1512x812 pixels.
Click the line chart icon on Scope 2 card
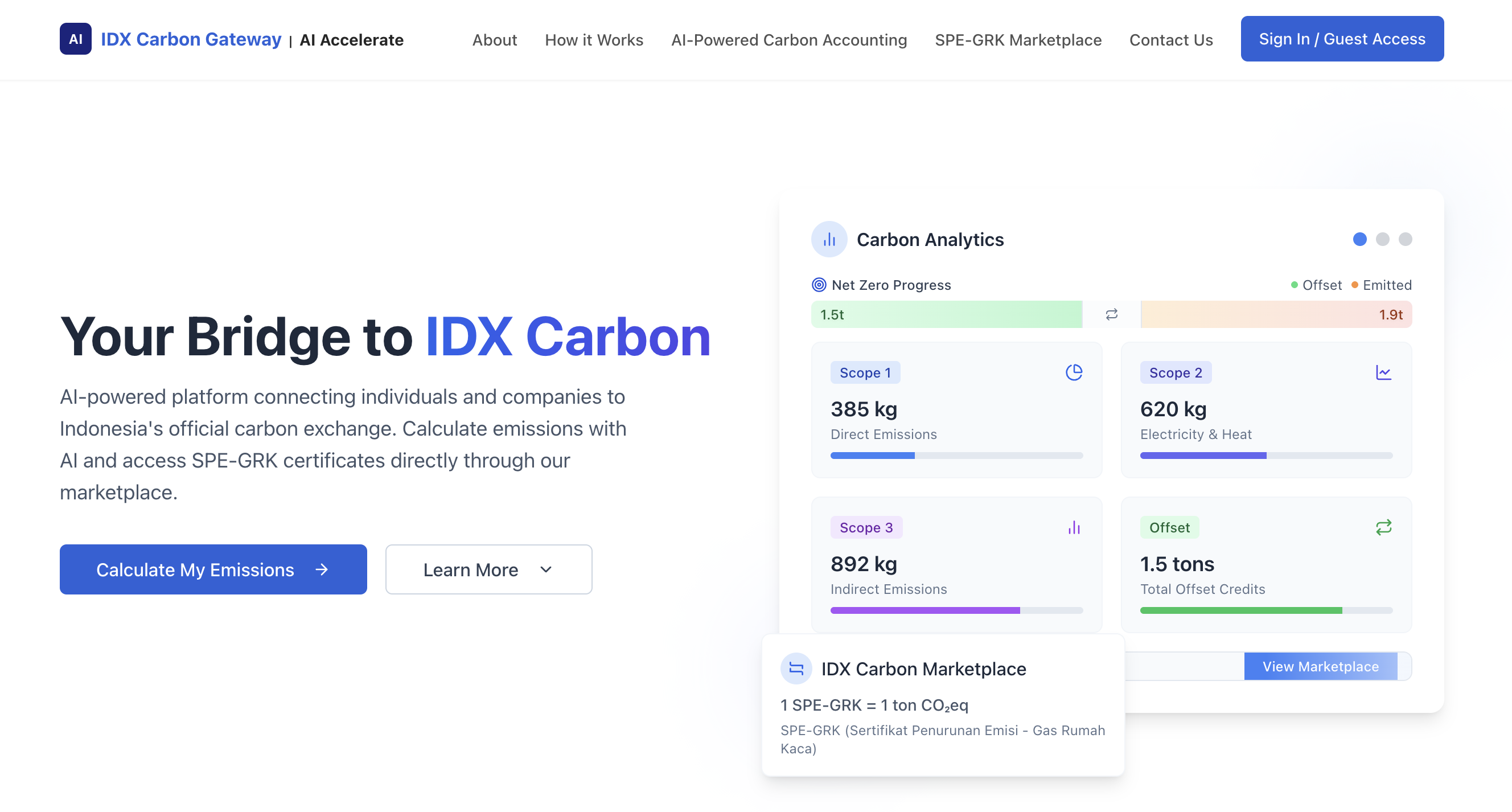tap(1384, 372)
